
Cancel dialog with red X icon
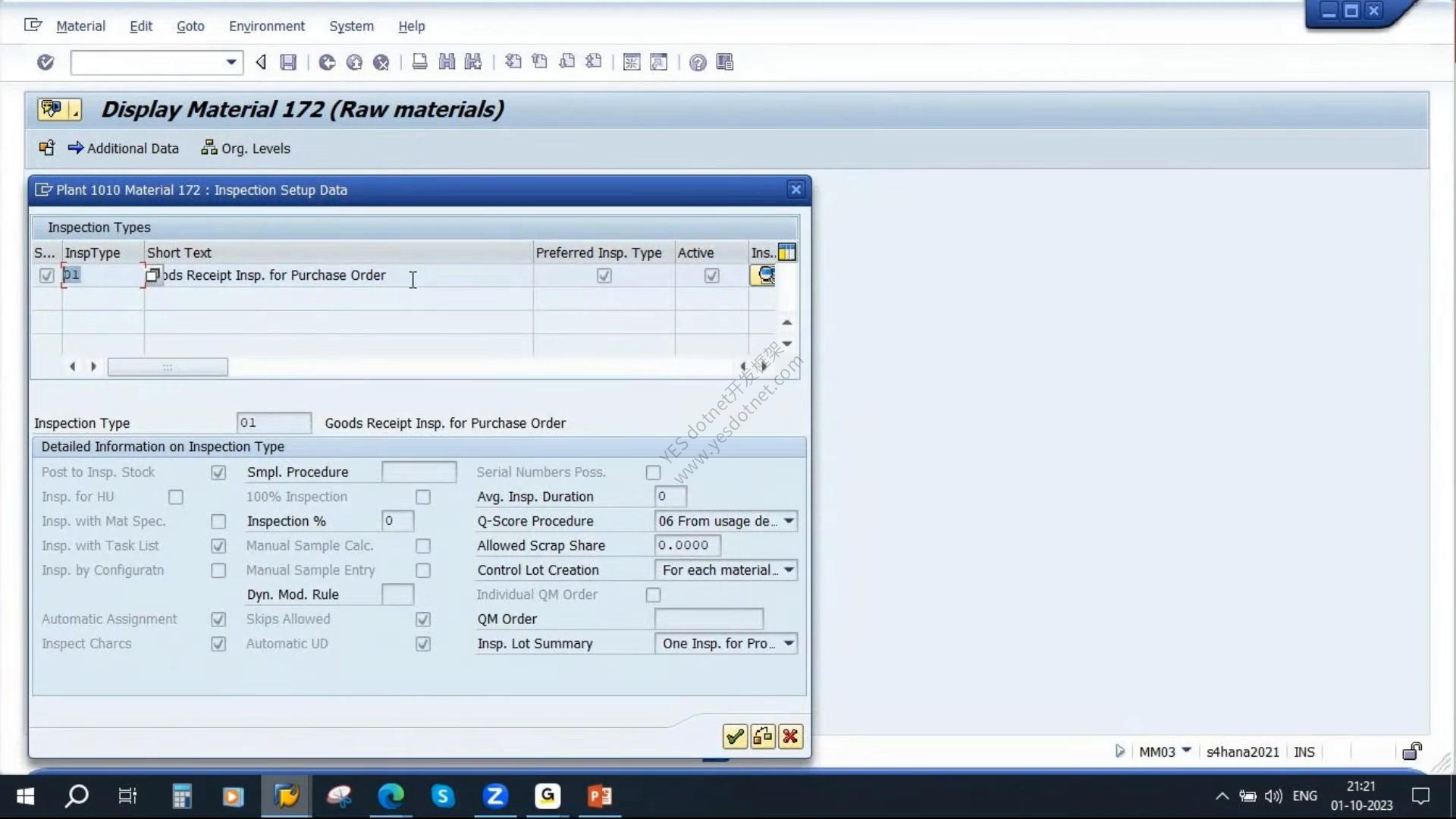[x=790, y=736]
